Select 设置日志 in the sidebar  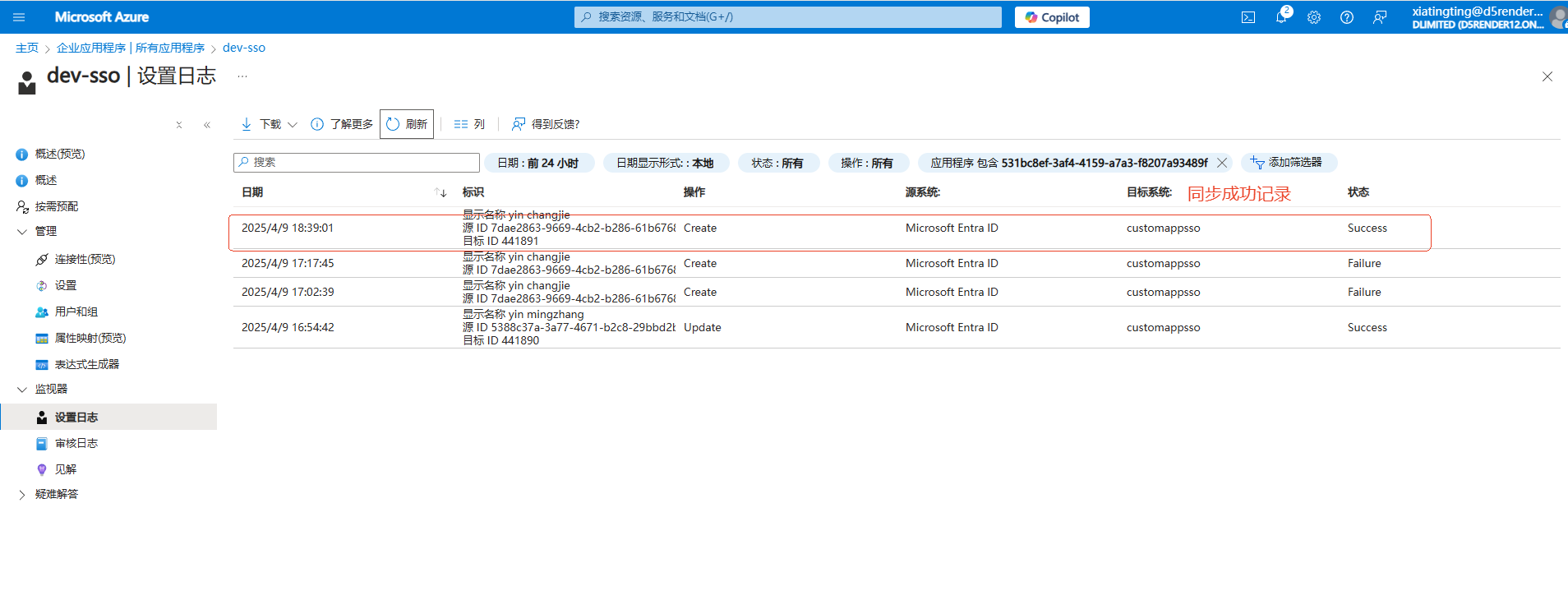tap(108, 418)
